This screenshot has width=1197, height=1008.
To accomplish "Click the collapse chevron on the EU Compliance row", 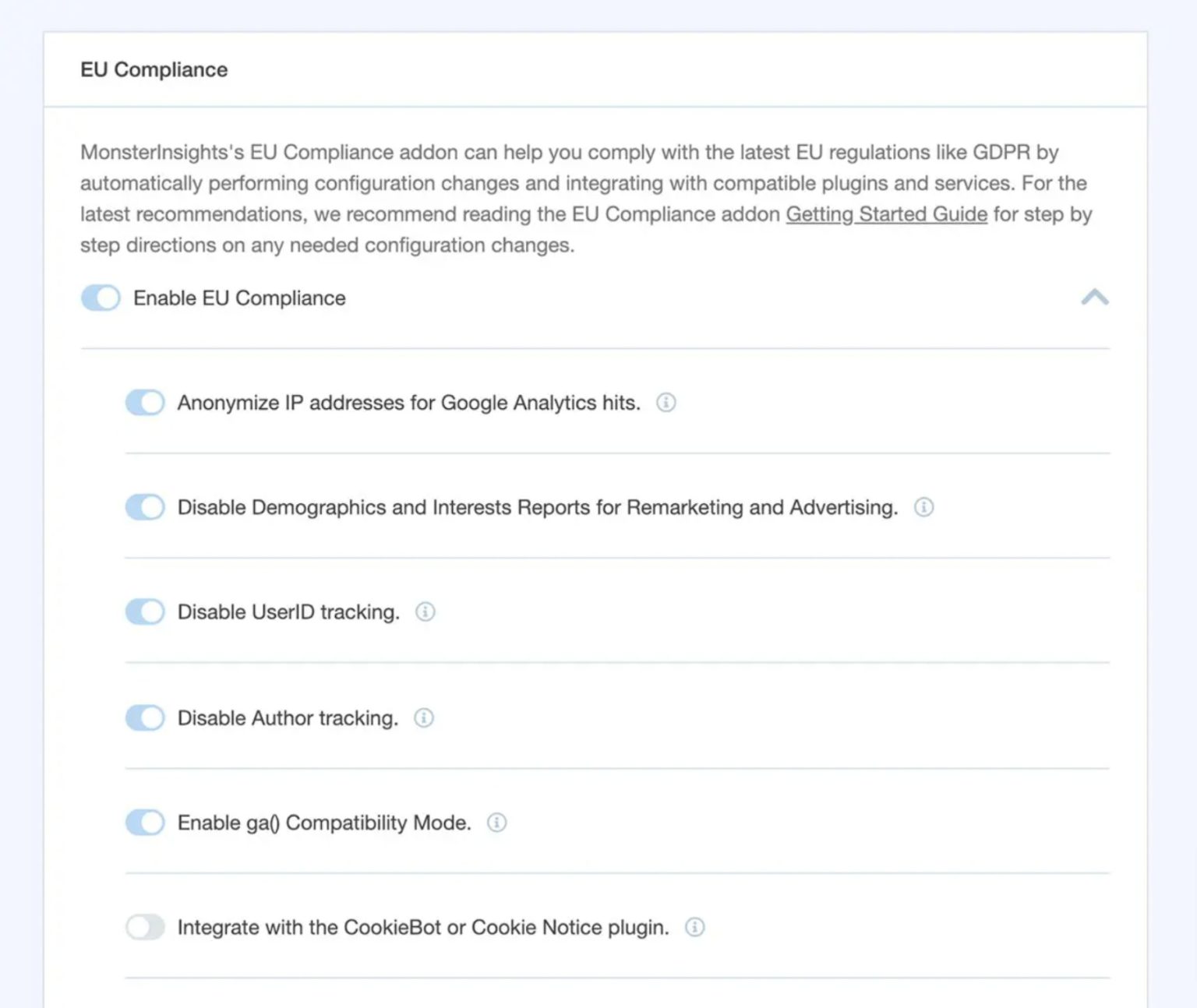I will coord(1096,298).
